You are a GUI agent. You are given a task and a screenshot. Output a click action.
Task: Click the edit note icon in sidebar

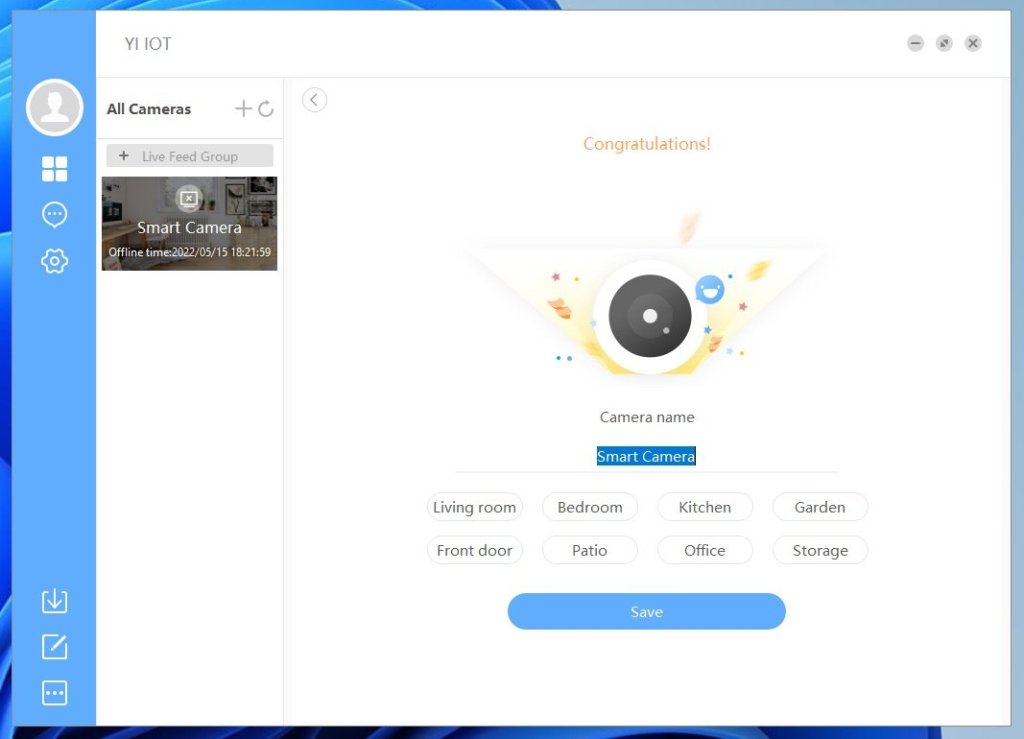pos(54,647)
